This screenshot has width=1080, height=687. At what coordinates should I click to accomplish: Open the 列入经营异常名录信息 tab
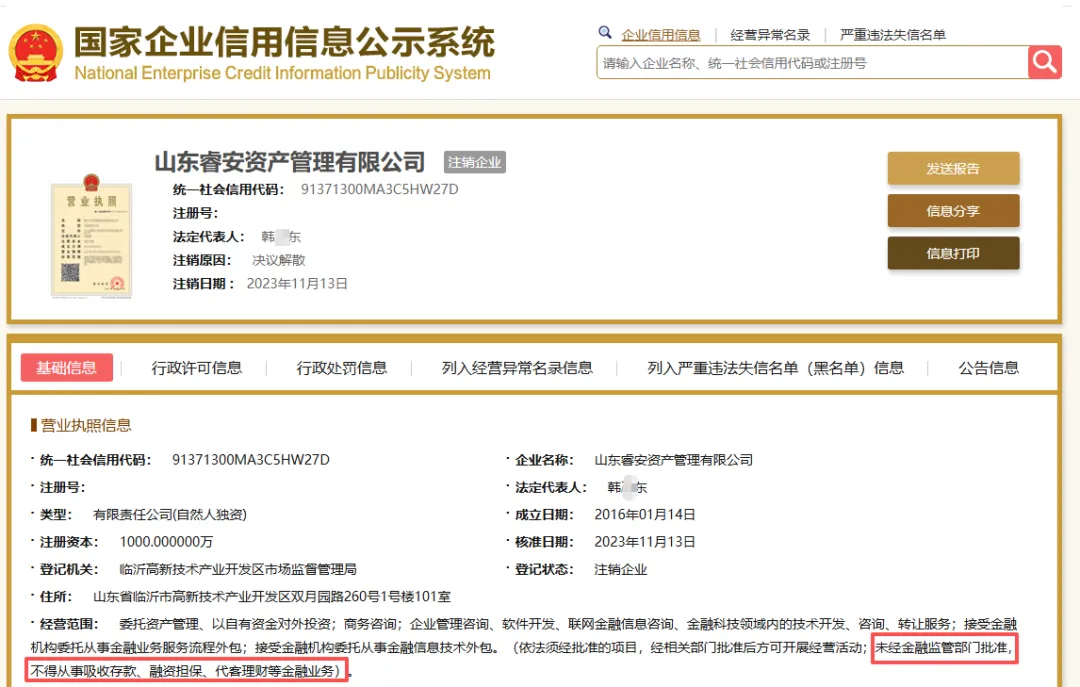click(x=517, y=368)
